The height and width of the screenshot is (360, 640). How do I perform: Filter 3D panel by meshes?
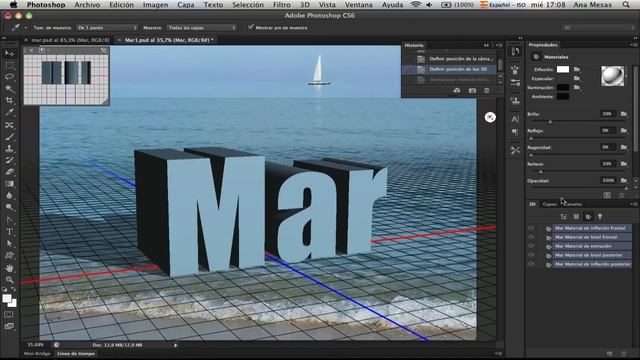point(576,216)
